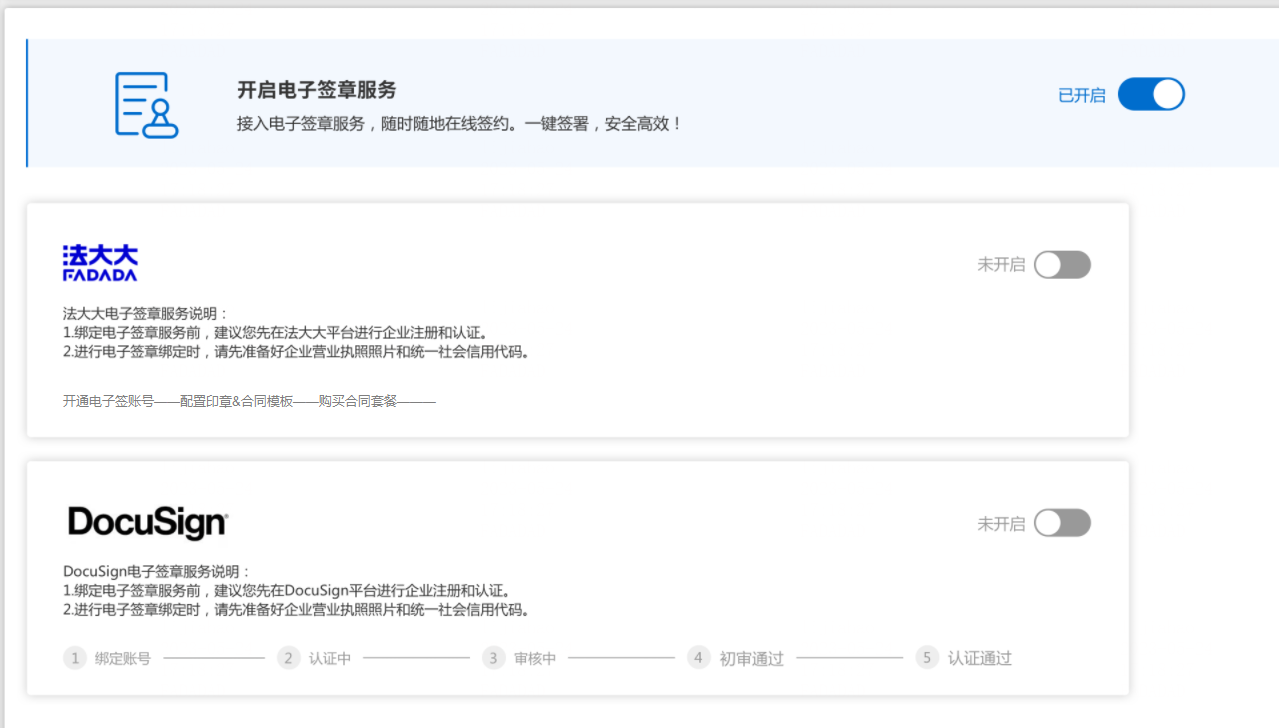The height and width of the screenshot is (728, 1279).
Task: Turn off the 已开启 e-signature service switch
Action: 1151,95
